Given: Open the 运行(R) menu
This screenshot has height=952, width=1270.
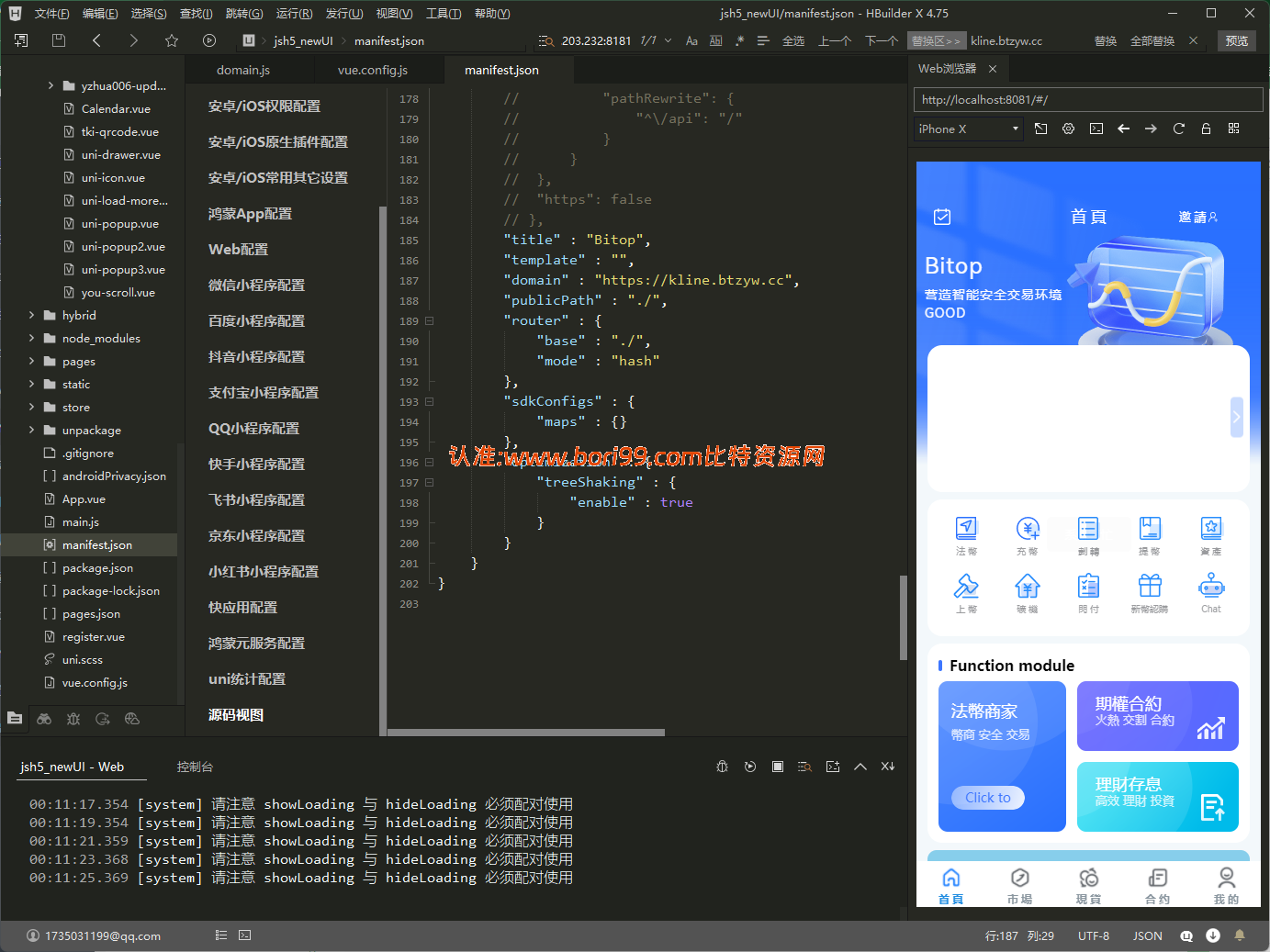Looking at the screenshot, I should pos(294,13).
